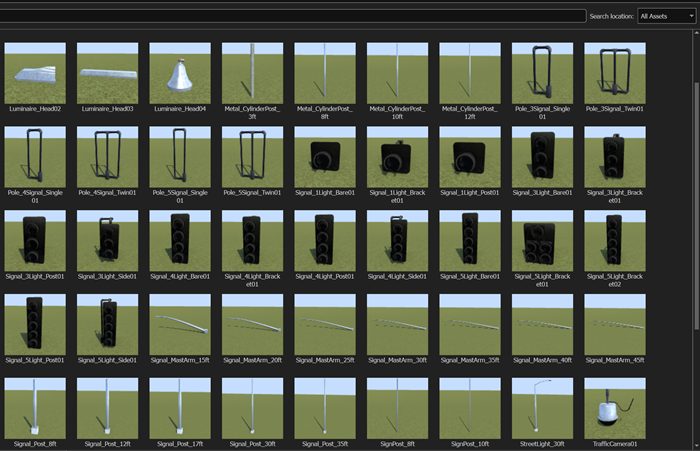The height and width of the screenshot is (451, 700).
Task: Focus the asset search input field
Action: tap(292, 16)
